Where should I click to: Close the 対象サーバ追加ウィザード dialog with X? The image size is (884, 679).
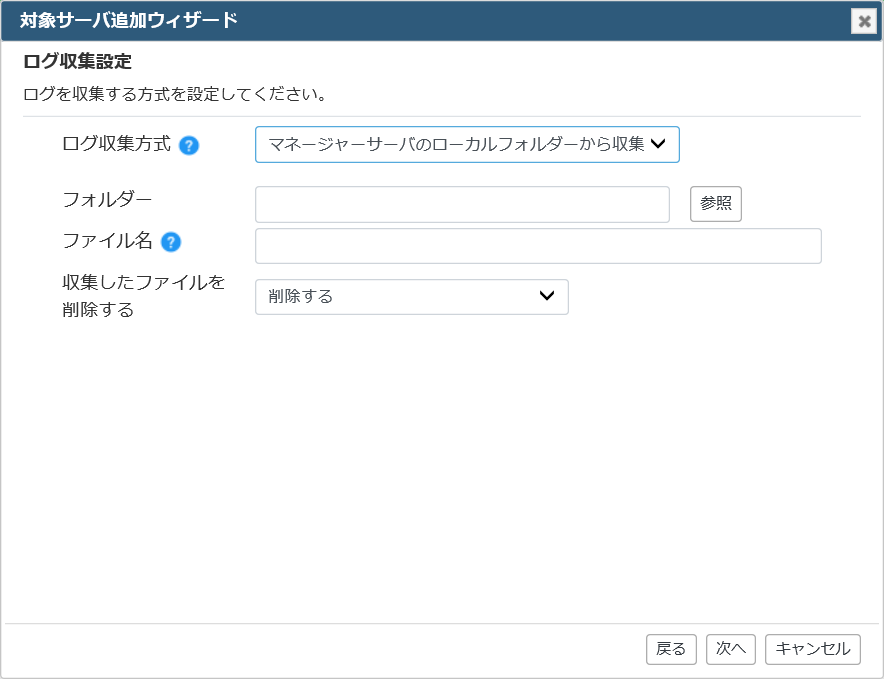[864, 21]
